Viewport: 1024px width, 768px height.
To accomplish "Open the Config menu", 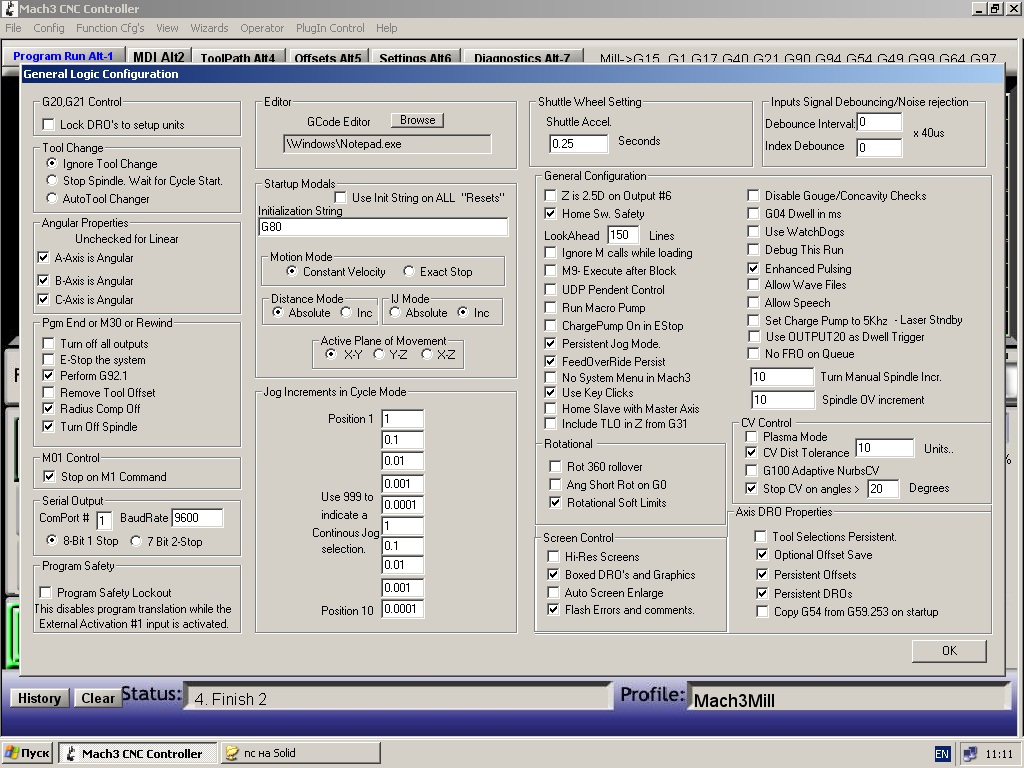I will coord(49,28).
